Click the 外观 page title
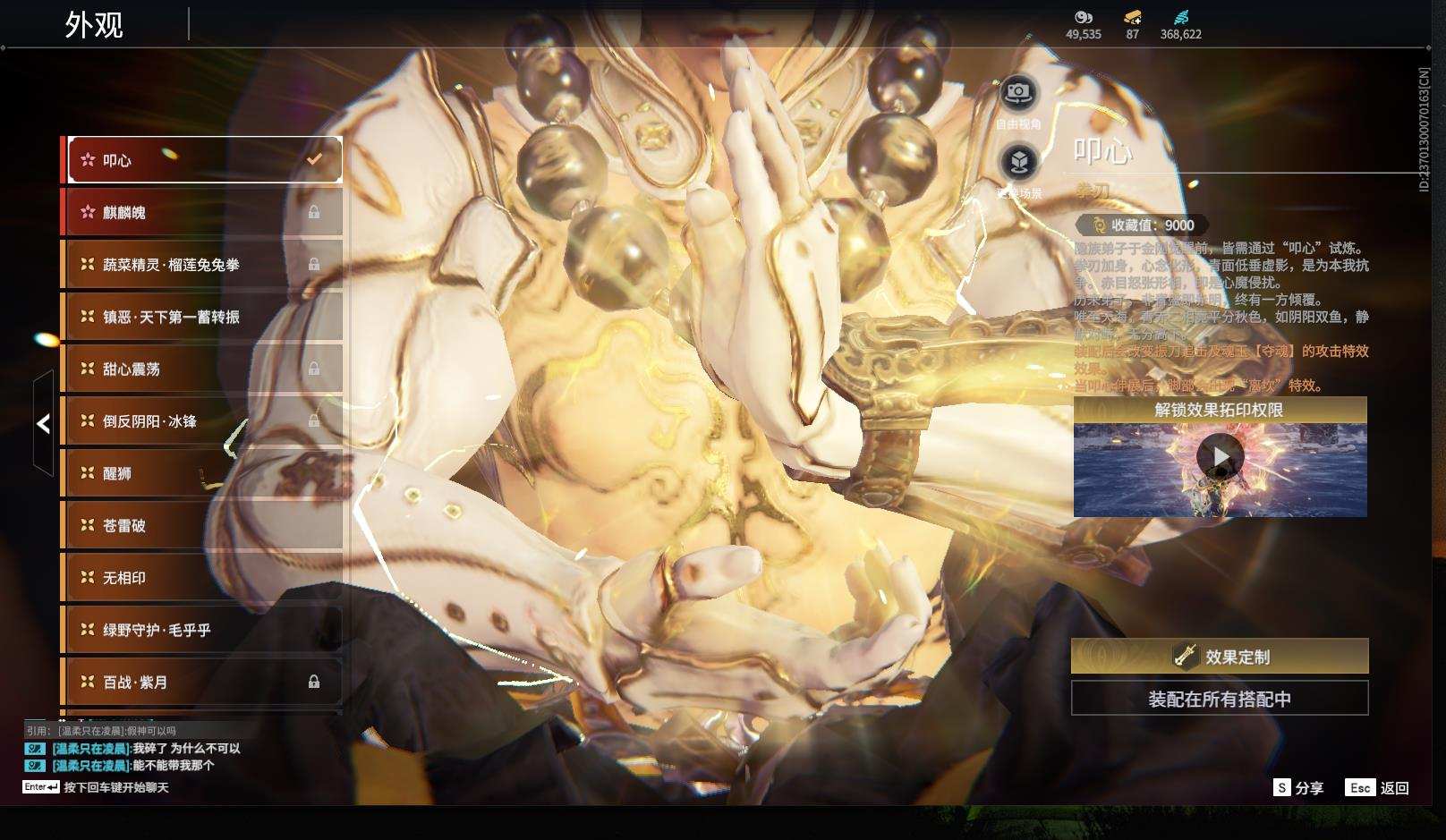 tap(94, 25)
